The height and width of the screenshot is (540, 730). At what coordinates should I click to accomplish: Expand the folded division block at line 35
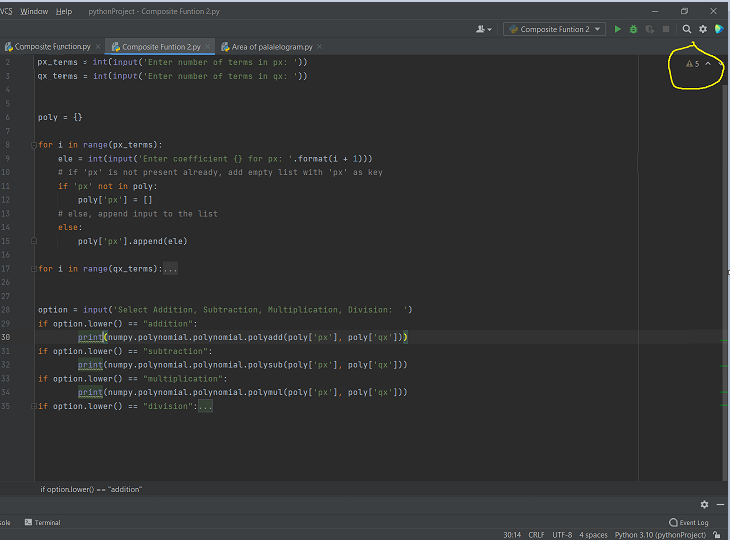pos(34,406)
